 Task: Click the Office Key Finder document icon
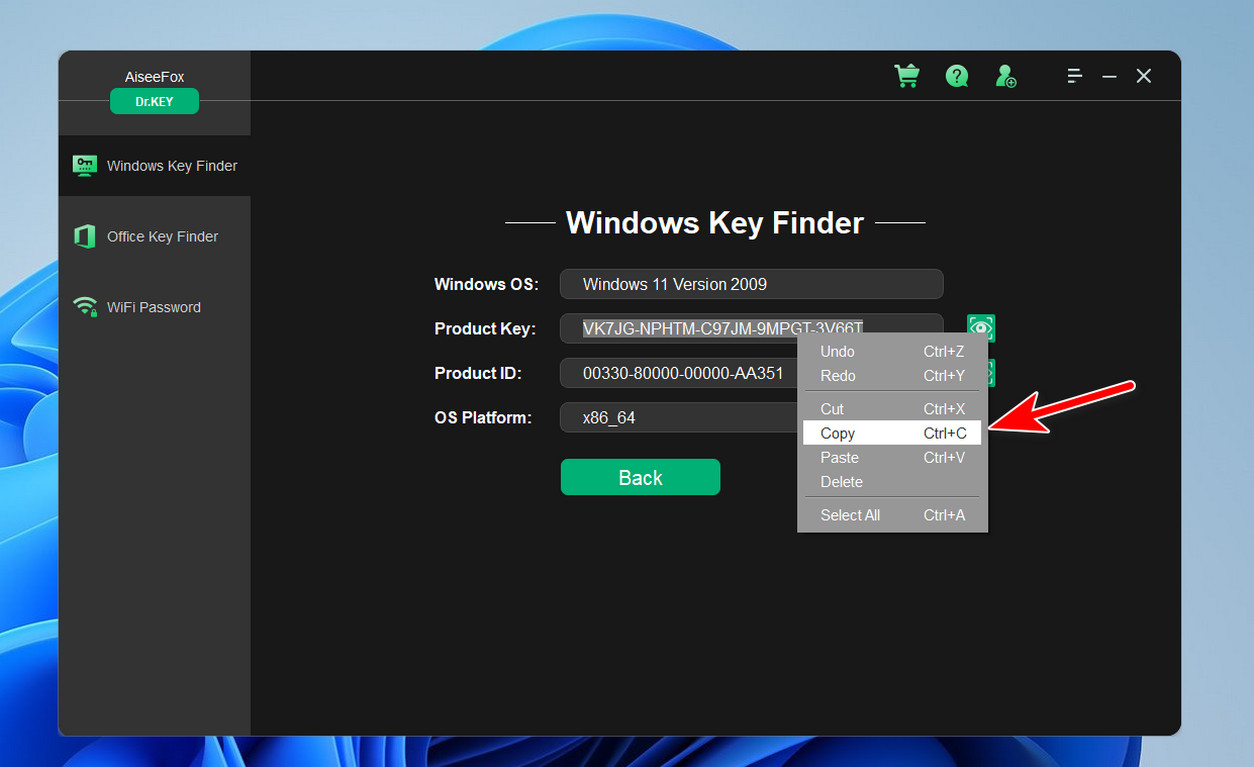pos(85,236)
